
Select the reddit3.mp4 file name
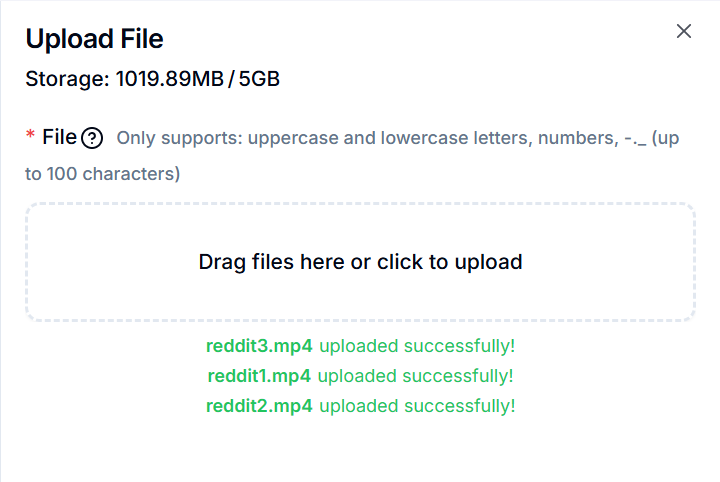pos(259,346)
